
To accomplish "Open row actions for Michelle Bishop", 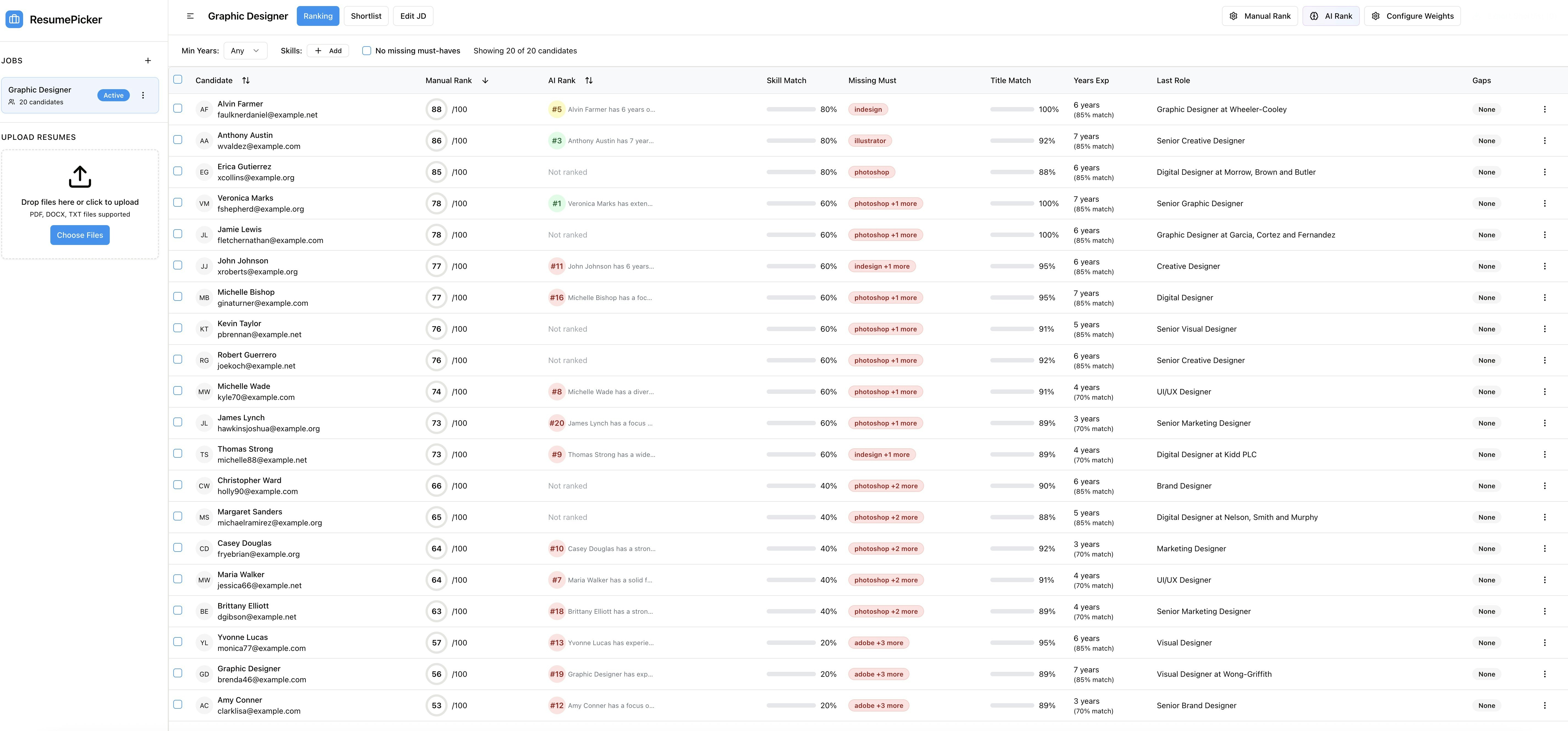I will click(x=1544, y=298).
